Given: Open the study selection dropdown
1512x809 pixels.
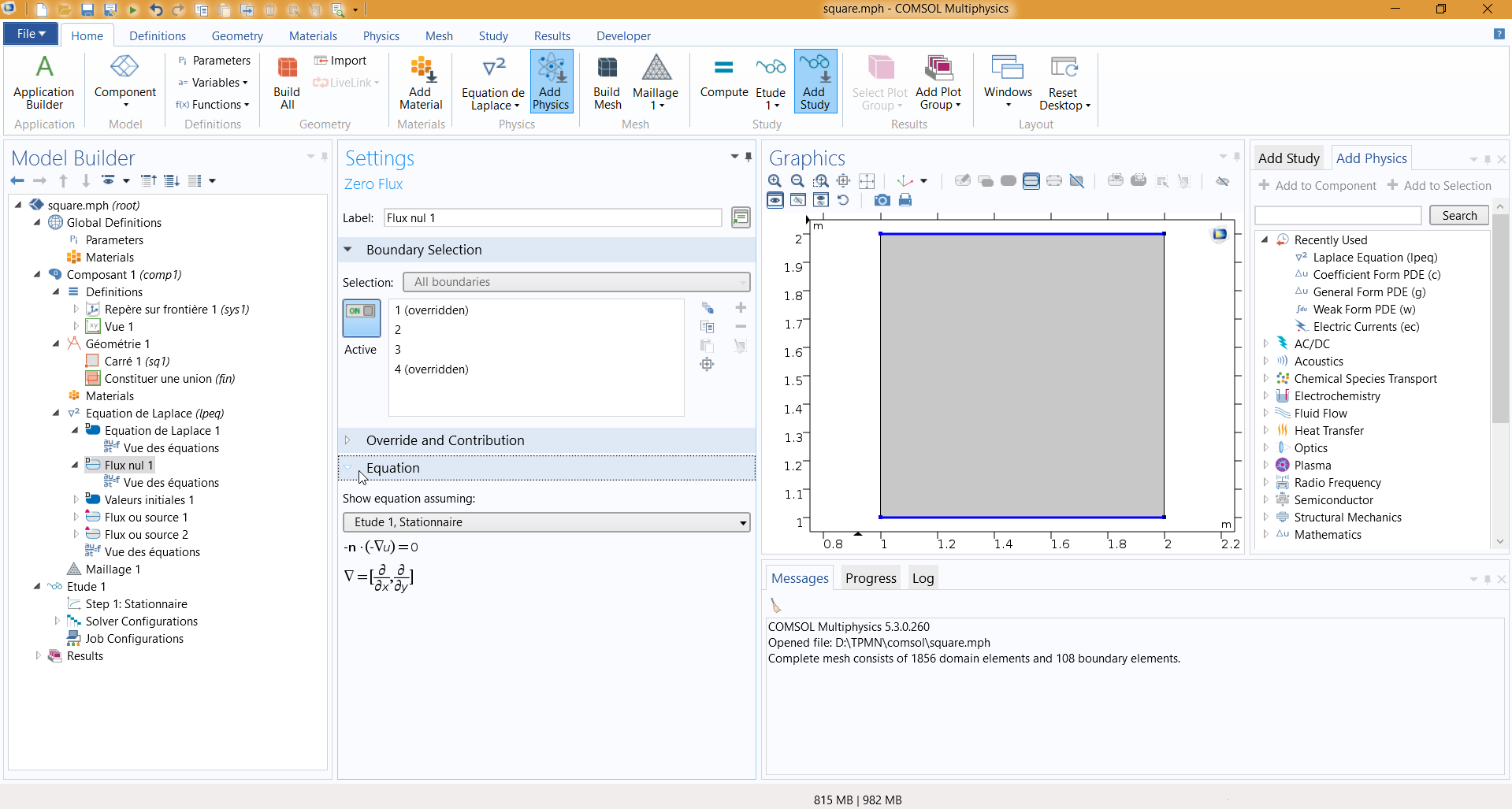Looking at the screenshot, I should pos(546,522).
